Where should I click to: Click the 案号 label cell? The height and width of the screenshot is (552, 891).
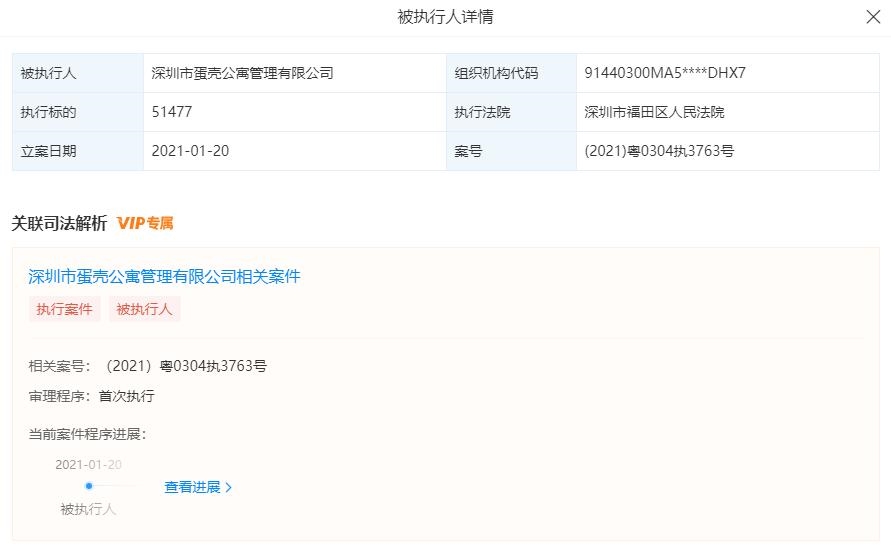click(511, 151)
